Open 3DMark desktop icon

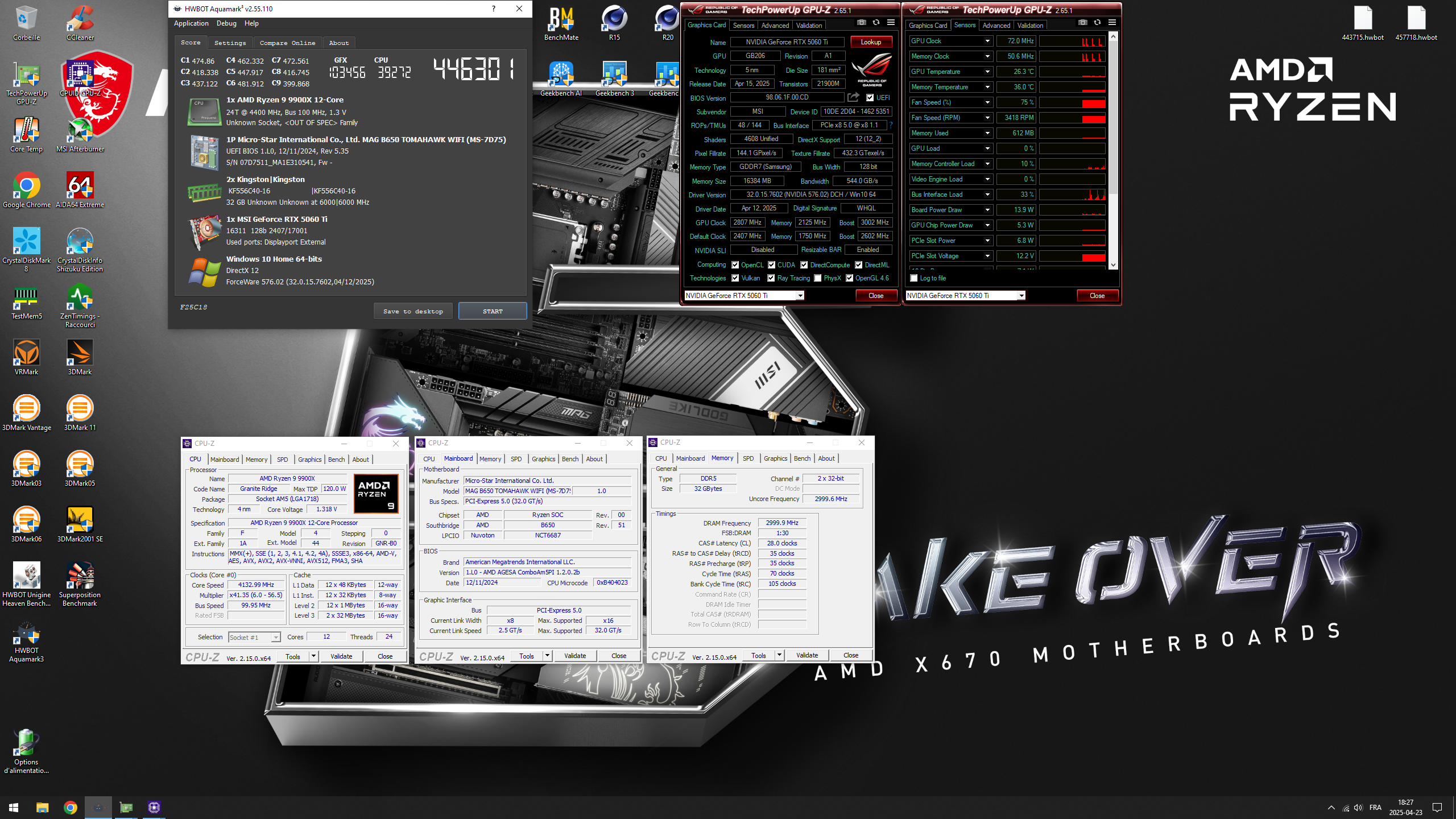pyautogui.click(x=80, y=358)
